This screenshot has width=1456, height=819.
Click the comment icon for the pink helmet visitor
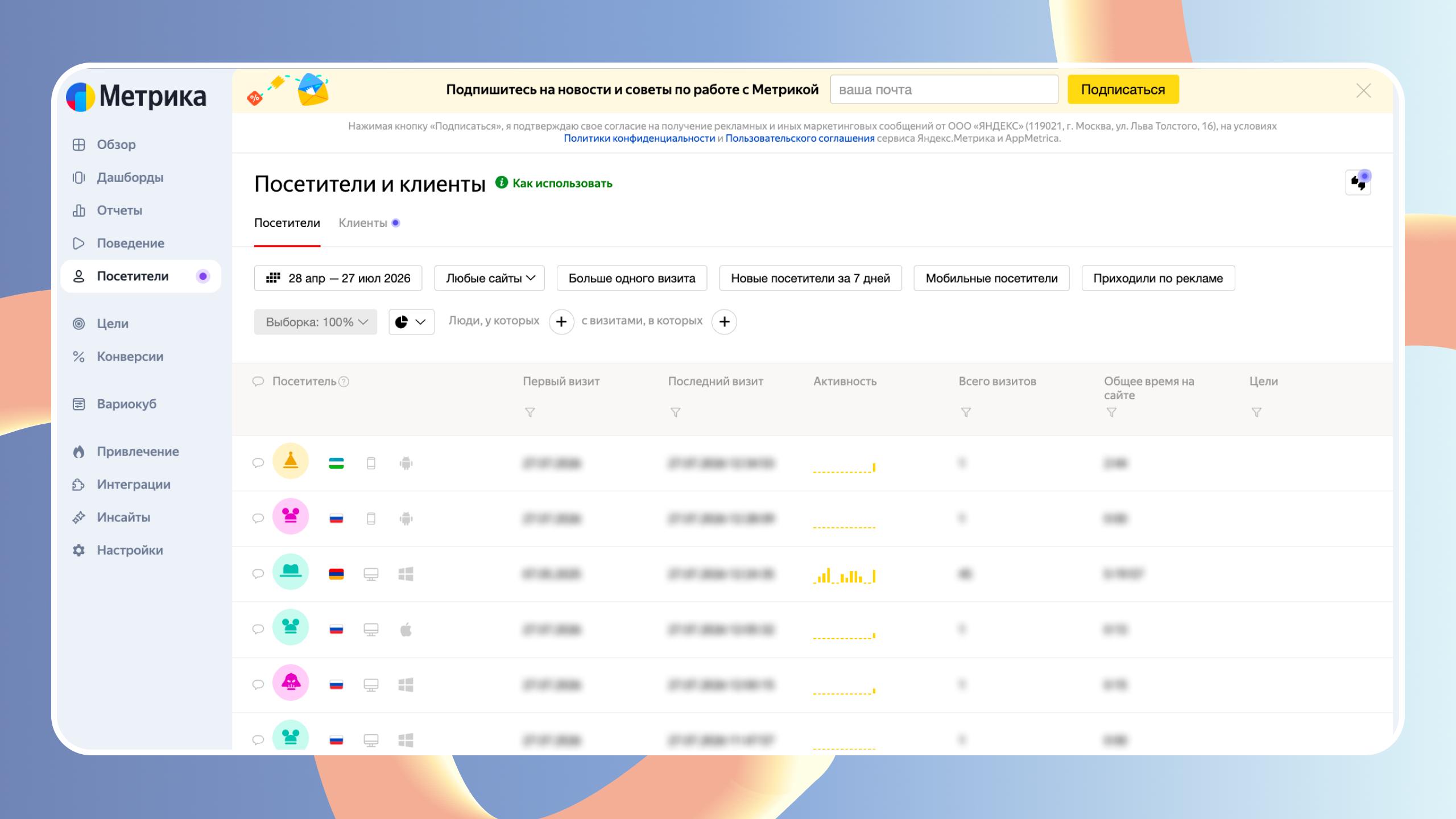pyautogui.click(x=258, y=685)
